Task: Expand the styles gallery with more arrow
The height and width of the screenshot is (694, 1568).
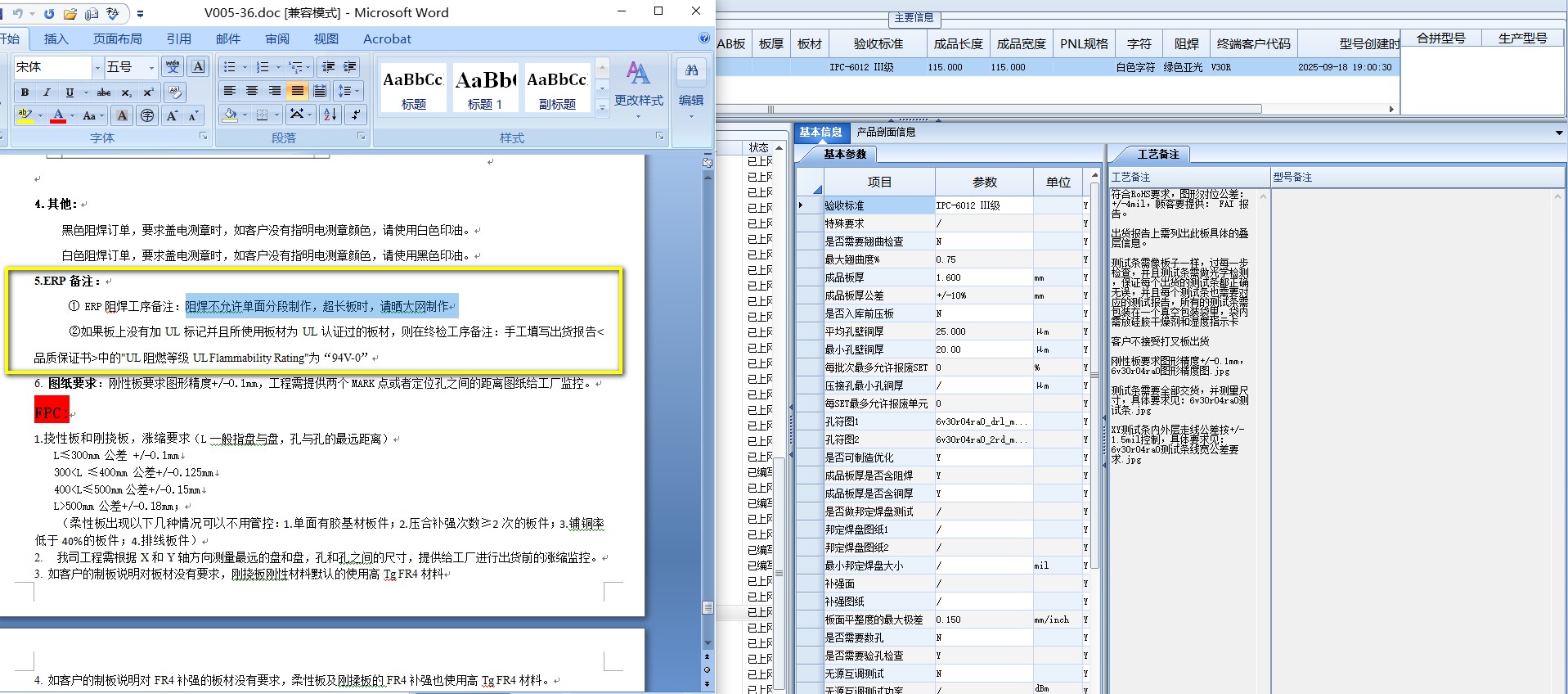Action: point(602,108)
